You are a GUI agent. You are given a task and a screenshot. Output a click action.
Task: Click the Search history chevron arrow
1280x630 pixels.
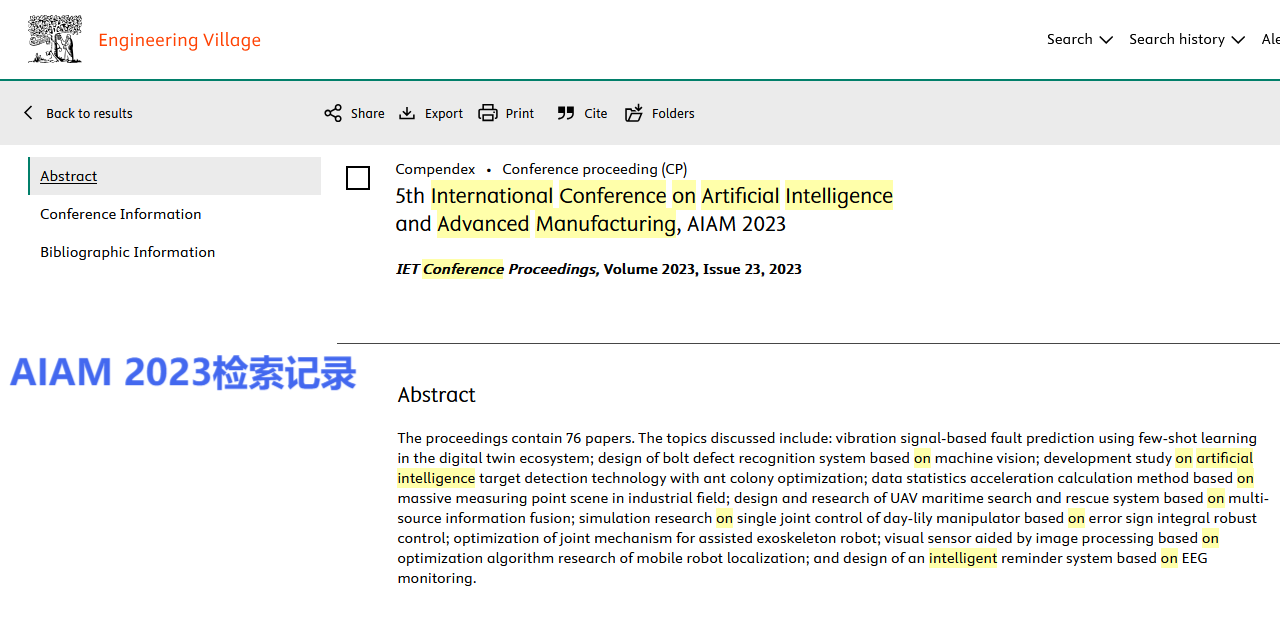coord(1238,40)
